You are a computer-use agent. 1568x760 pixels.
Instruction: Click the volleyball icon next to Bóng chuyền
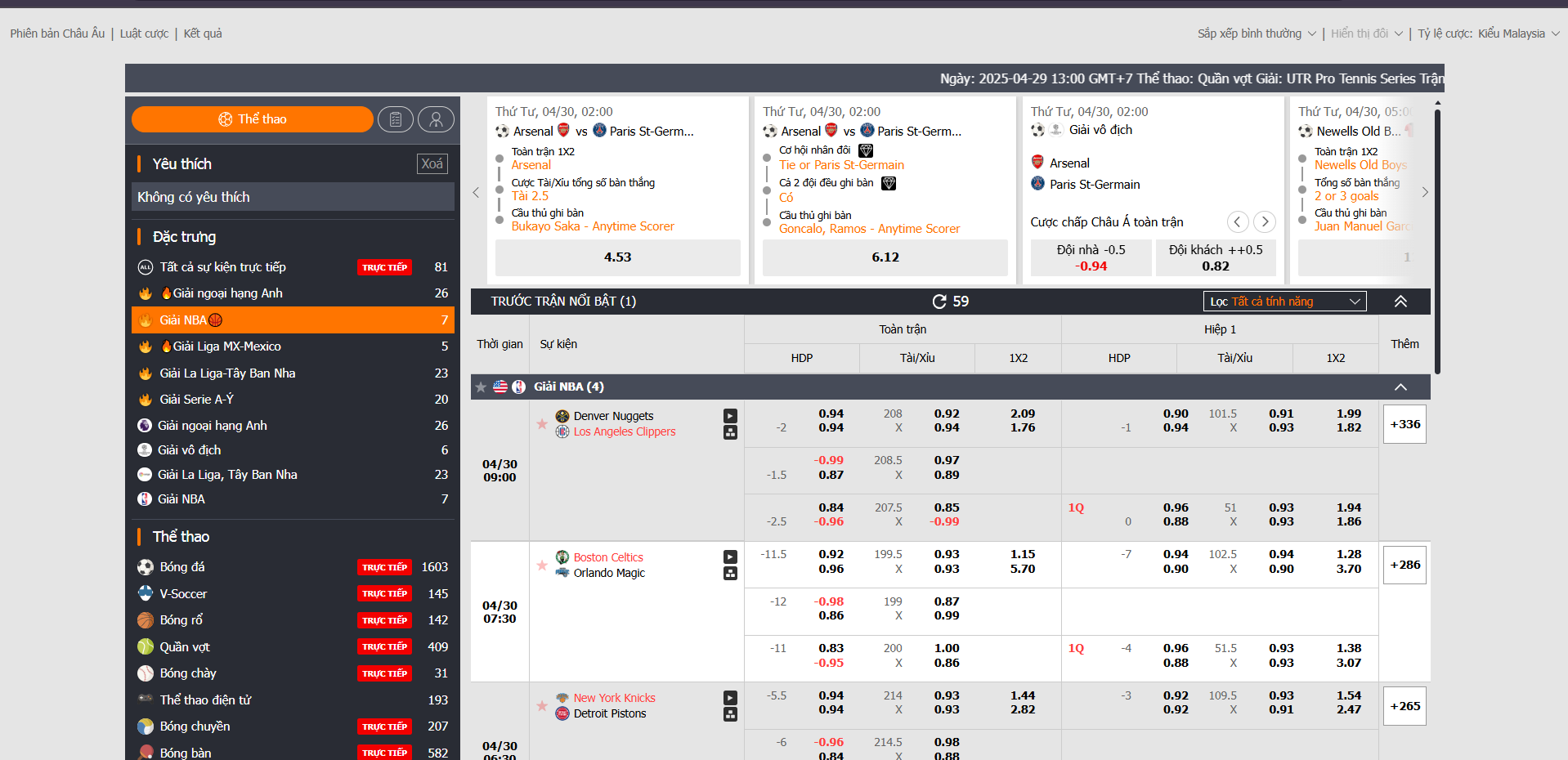coord(145,726)
